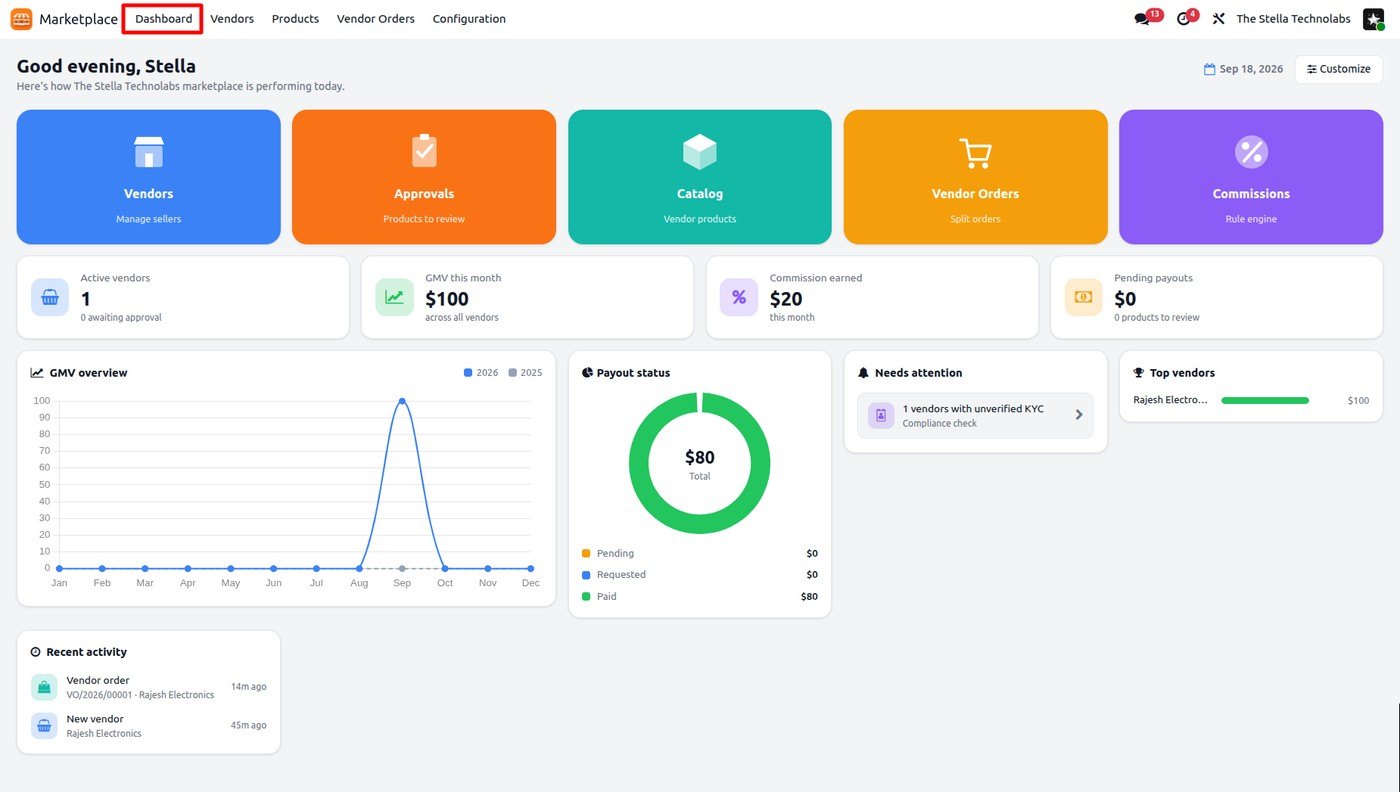Open The Stella Technolabs company switcher
The image size is (1400, 792).
1293,19
